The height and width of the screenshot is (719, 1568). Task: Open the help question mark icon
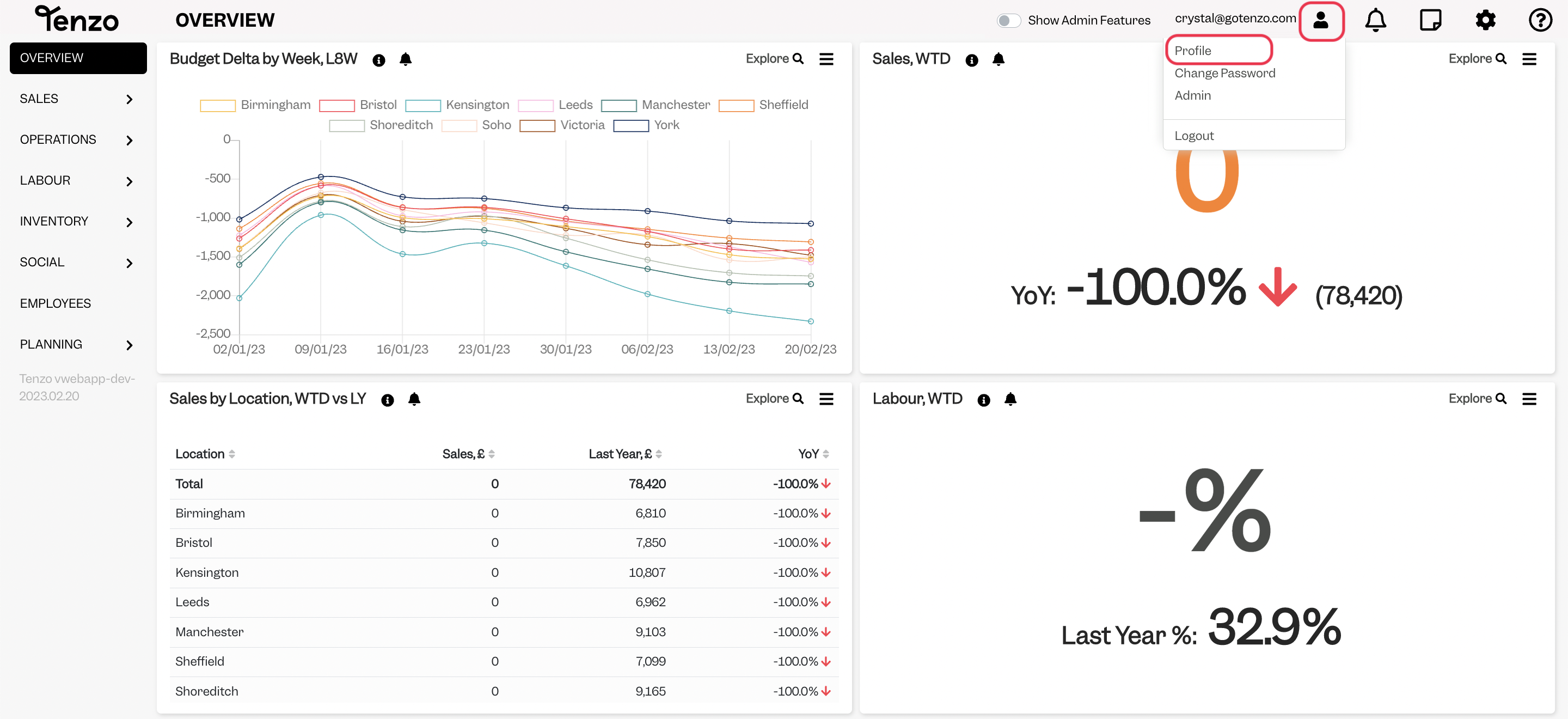(x=1540, y=20)
